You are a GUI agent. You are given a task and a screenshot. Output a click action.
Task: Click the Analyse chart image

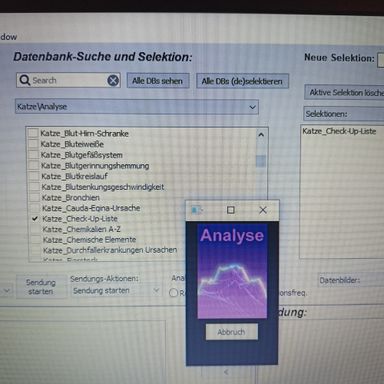click(x=232, y=272)
